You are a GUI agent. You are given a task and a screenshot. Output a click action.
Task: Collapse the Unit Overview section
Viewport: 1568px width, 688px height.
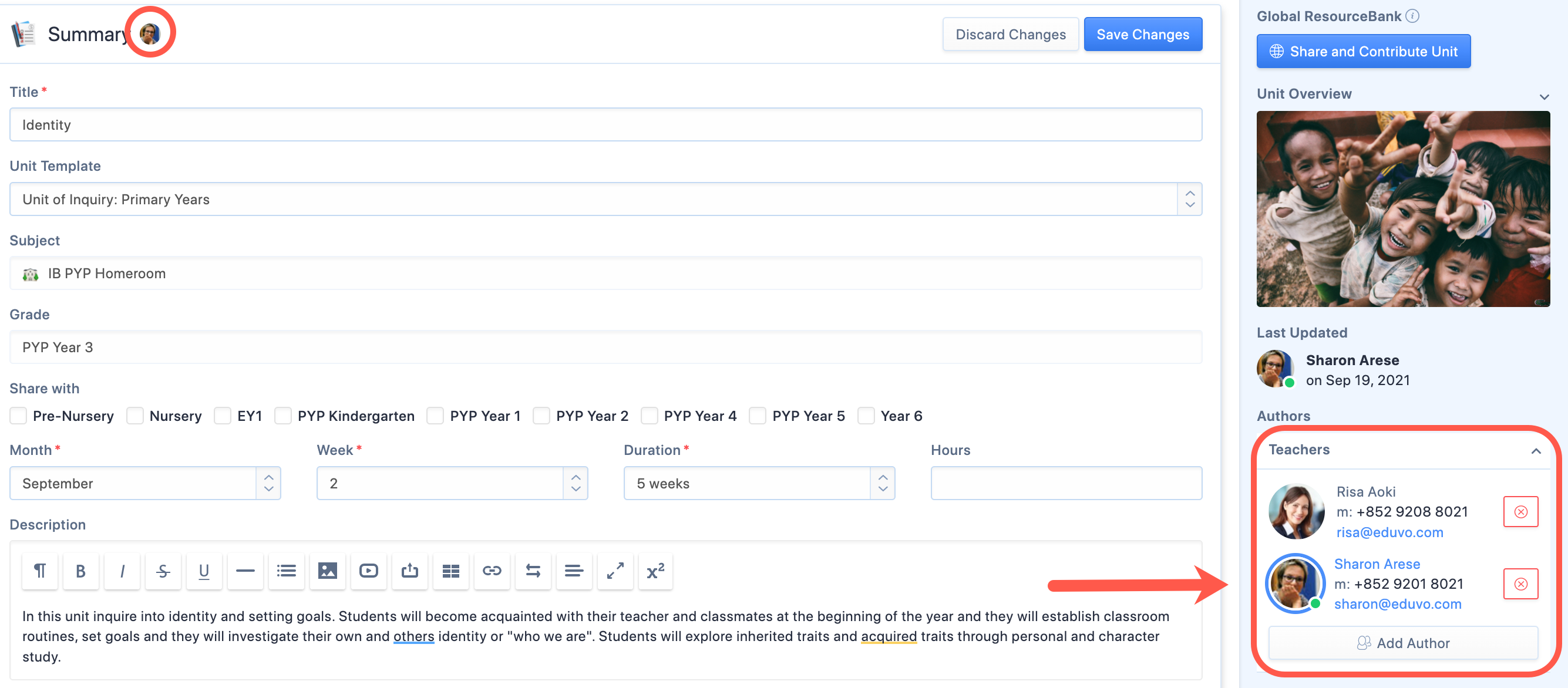(1545, 97)
